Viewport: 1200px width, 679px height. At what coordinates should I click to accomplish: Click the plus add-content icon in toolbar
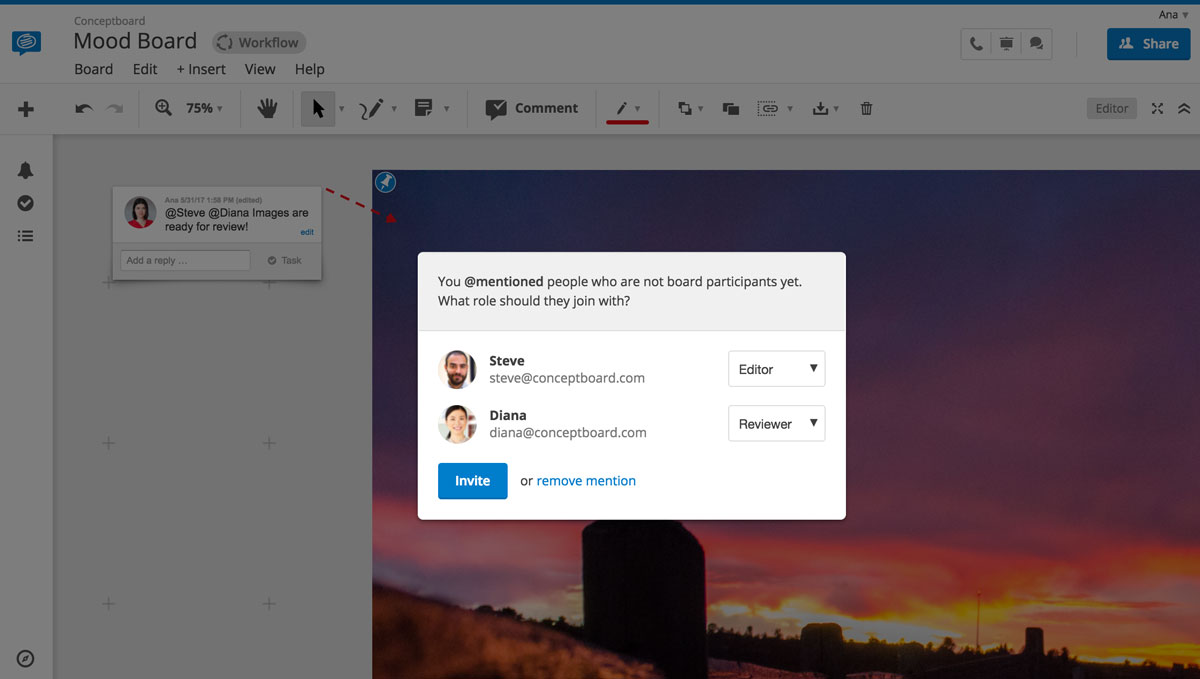click(26, 109)
